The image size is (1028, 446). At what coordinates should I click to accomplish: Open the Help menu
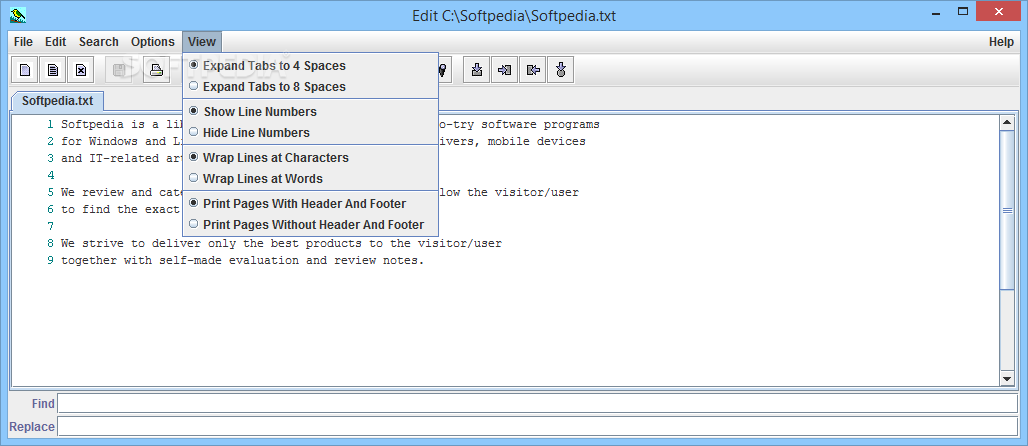click(x=1001, y=42)
